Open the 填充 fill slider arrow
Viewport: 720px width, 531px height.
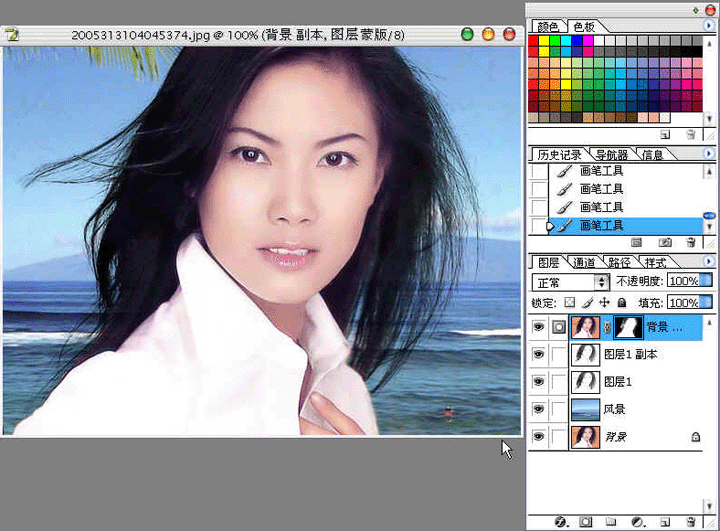point(706,302)
